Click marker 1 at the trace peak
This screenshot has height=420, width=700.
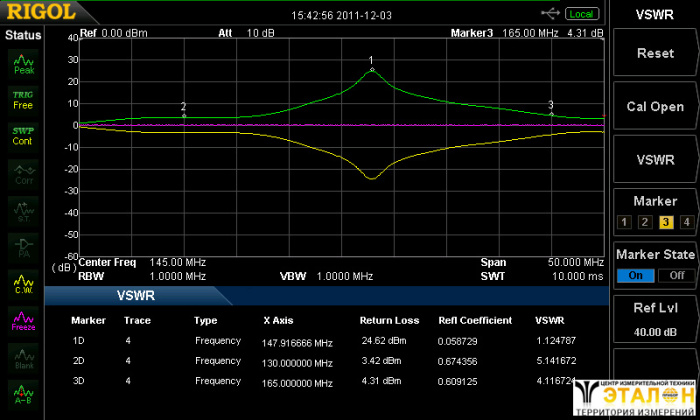tap(372, 69)
